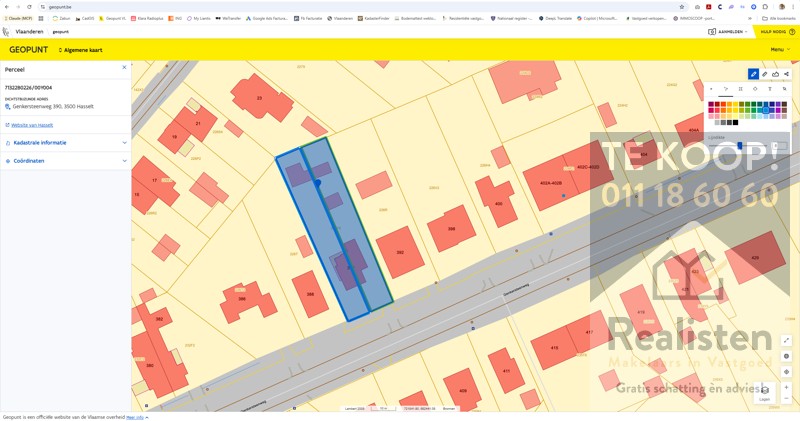This screenshot has height=421, width=800.
Task: Zoom out with the minus button
Action: [x=787, y=399]
